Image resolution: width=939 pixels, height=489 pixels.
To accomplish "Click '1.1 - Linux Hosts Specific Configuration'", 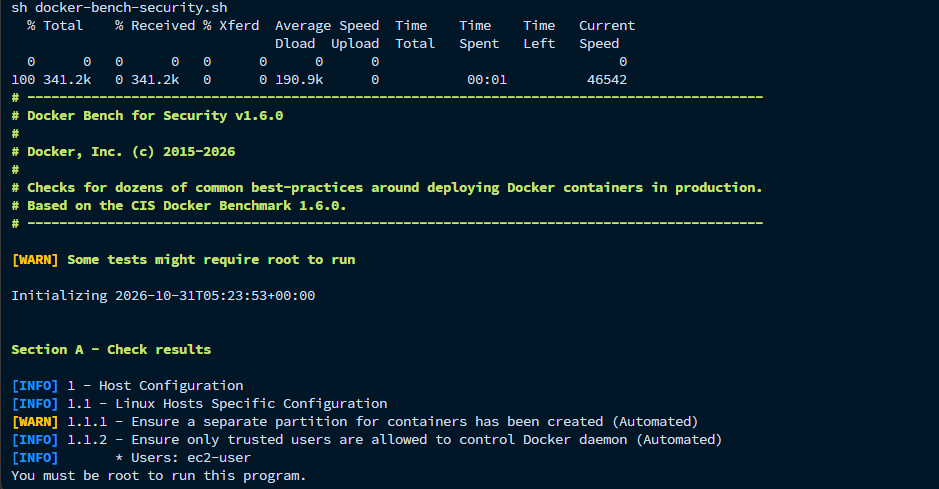I will coord(199,403).
